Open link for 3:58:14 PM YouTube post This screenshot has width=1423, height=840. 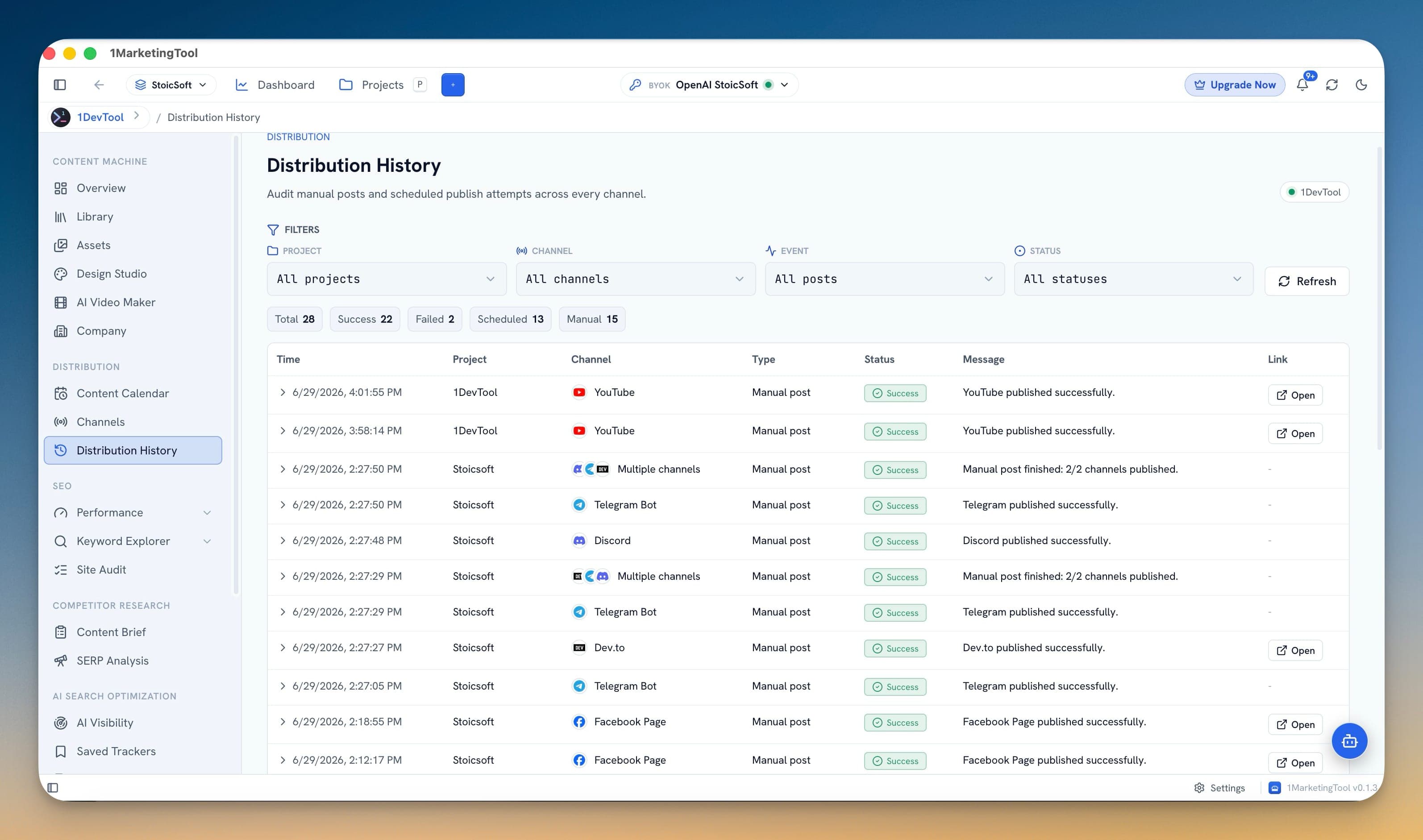1295,433
